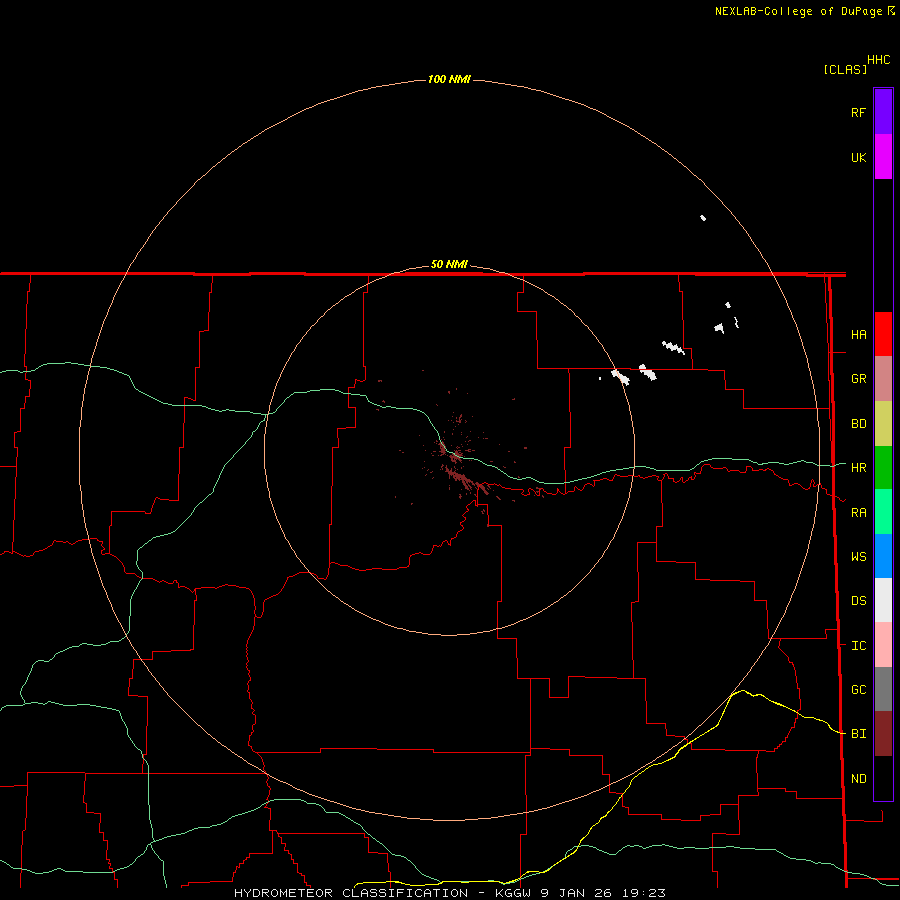
Task: Click the GR legend label
Action: click(x=858, y=379)
